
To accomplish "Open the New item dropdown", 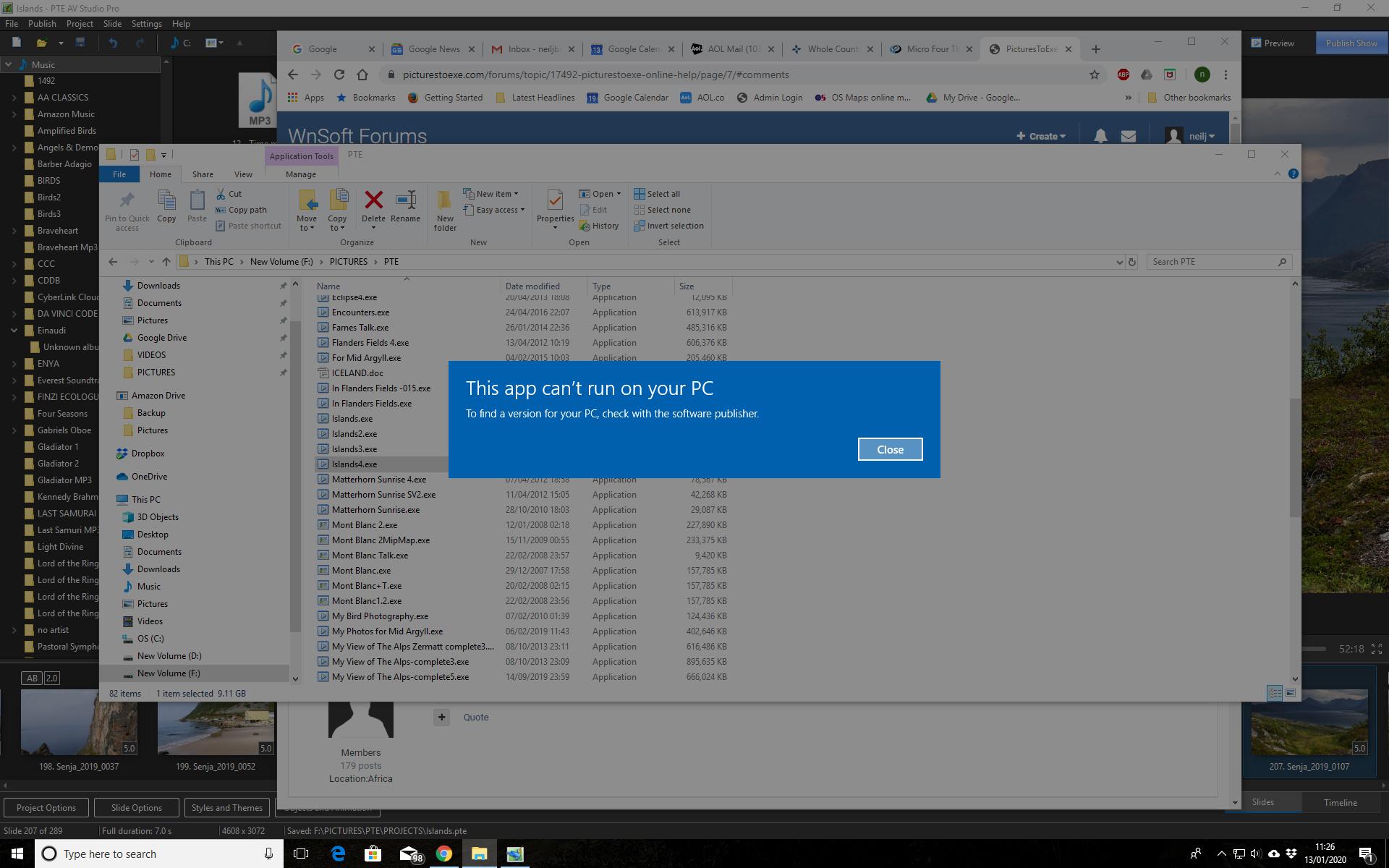I will pyautogui.click(x=493, y=194).
